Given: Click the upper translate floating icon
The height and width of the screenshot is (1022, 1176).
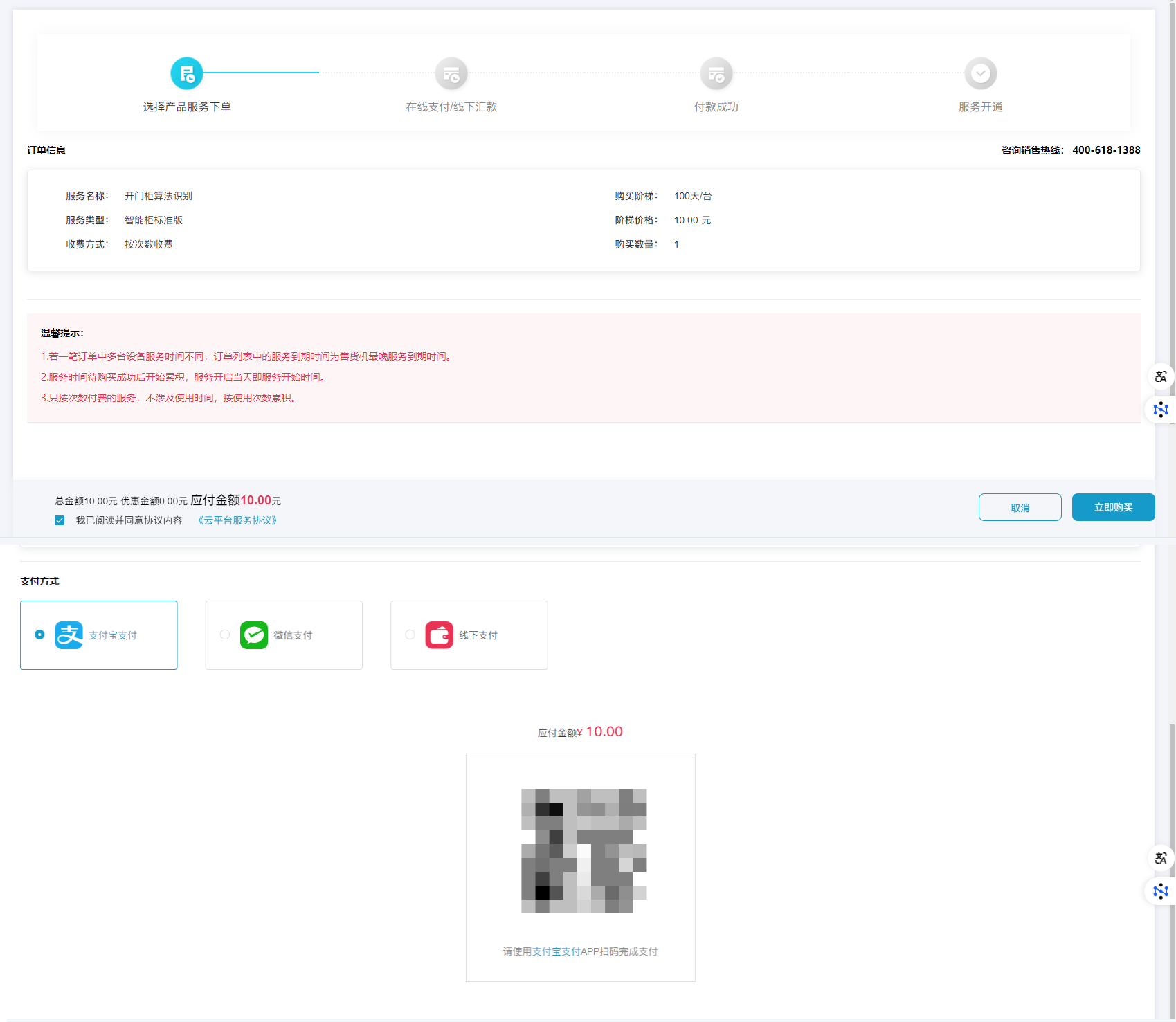Looking at the screenshot, I should [x=1161, y=376].
